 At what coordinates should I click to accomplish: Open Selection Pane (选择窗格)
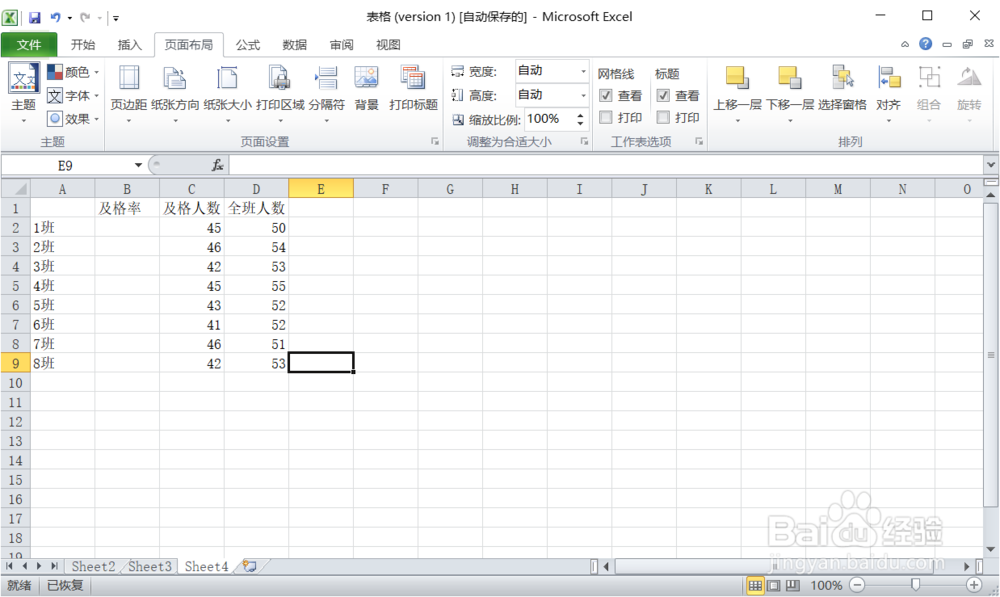[x=842, y=88]
